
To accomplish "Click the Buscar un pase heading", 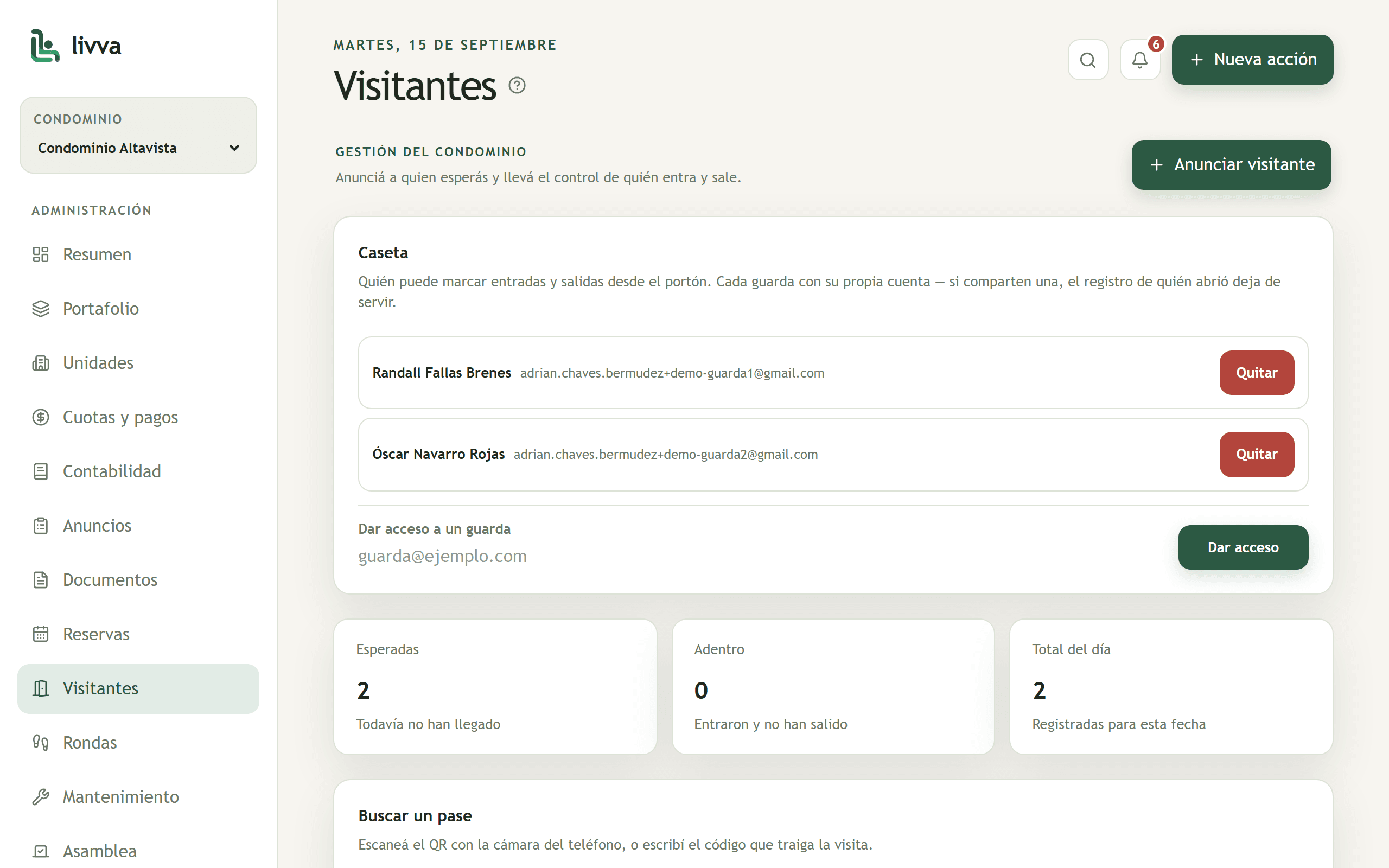I will click(415, 816).
